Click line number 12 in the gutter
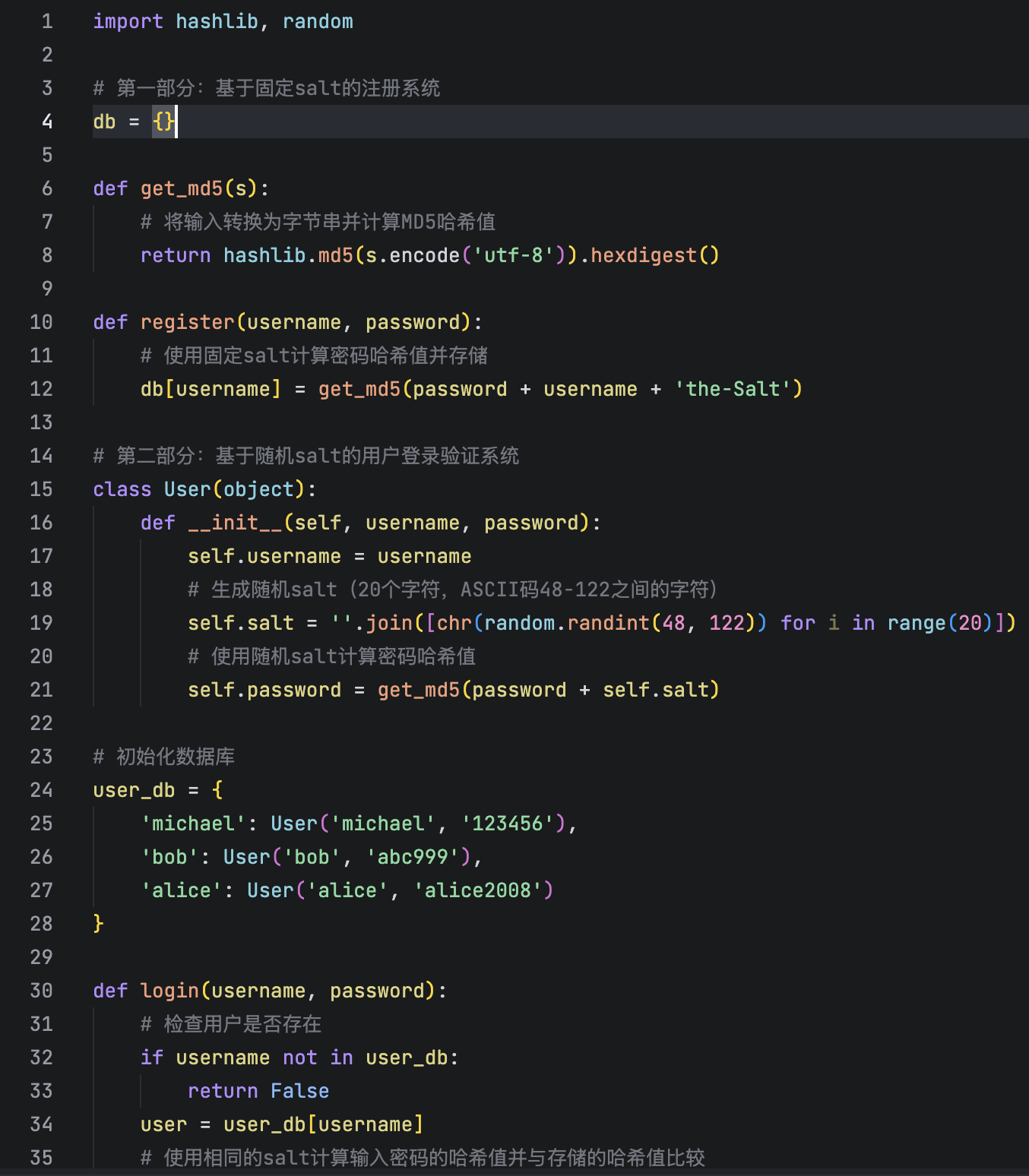The height and width of the screenshot is (1176, 1029). [41, 389]
